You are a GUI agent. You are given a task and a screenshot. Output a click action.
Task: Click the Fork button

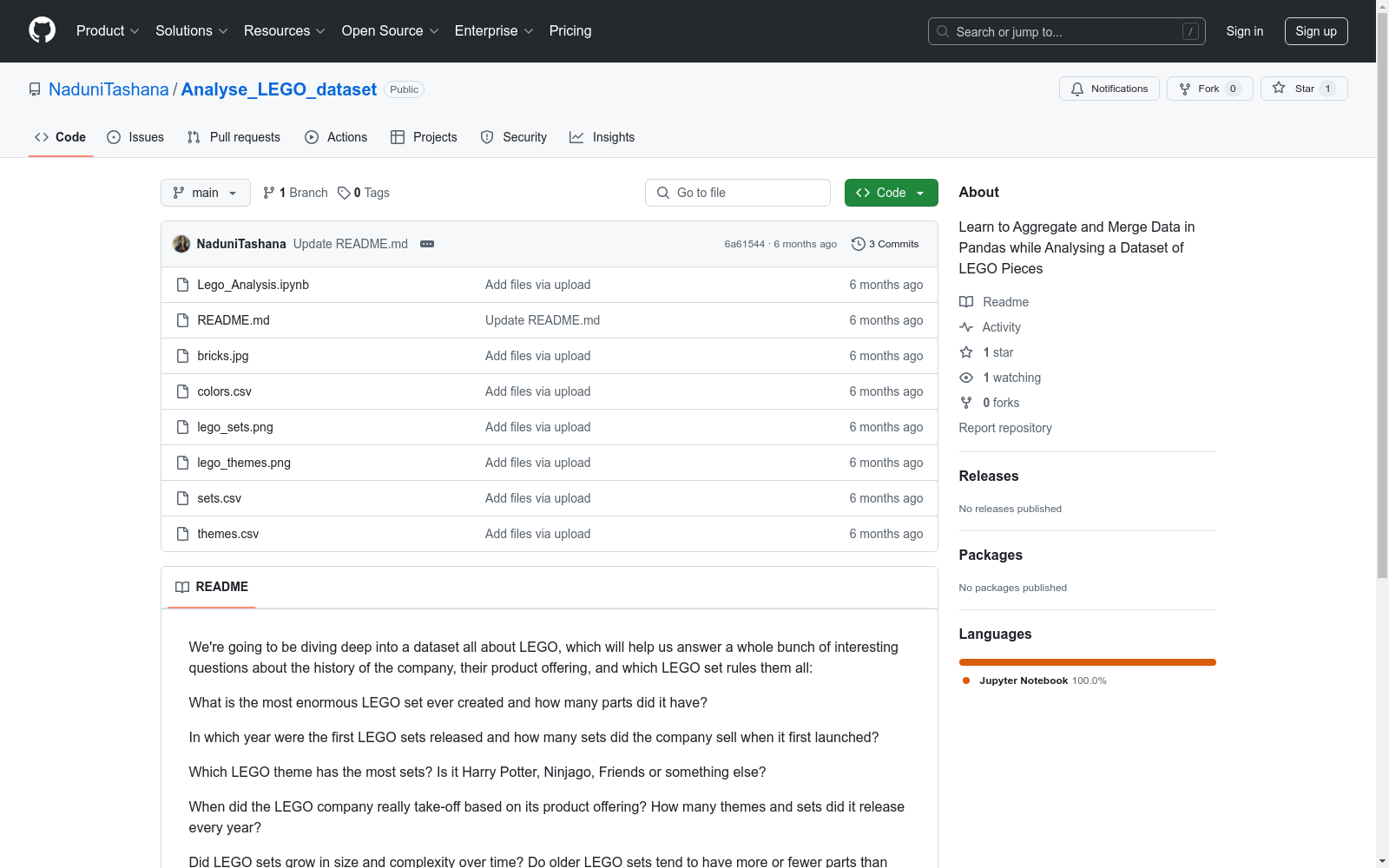1210,89
